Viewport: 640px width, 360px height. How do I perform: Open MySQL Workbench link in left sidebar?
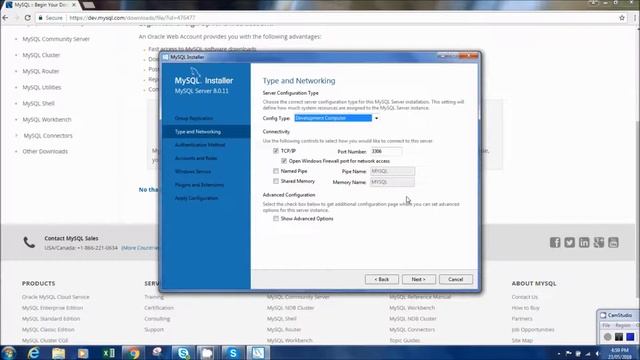click(47, 120)
